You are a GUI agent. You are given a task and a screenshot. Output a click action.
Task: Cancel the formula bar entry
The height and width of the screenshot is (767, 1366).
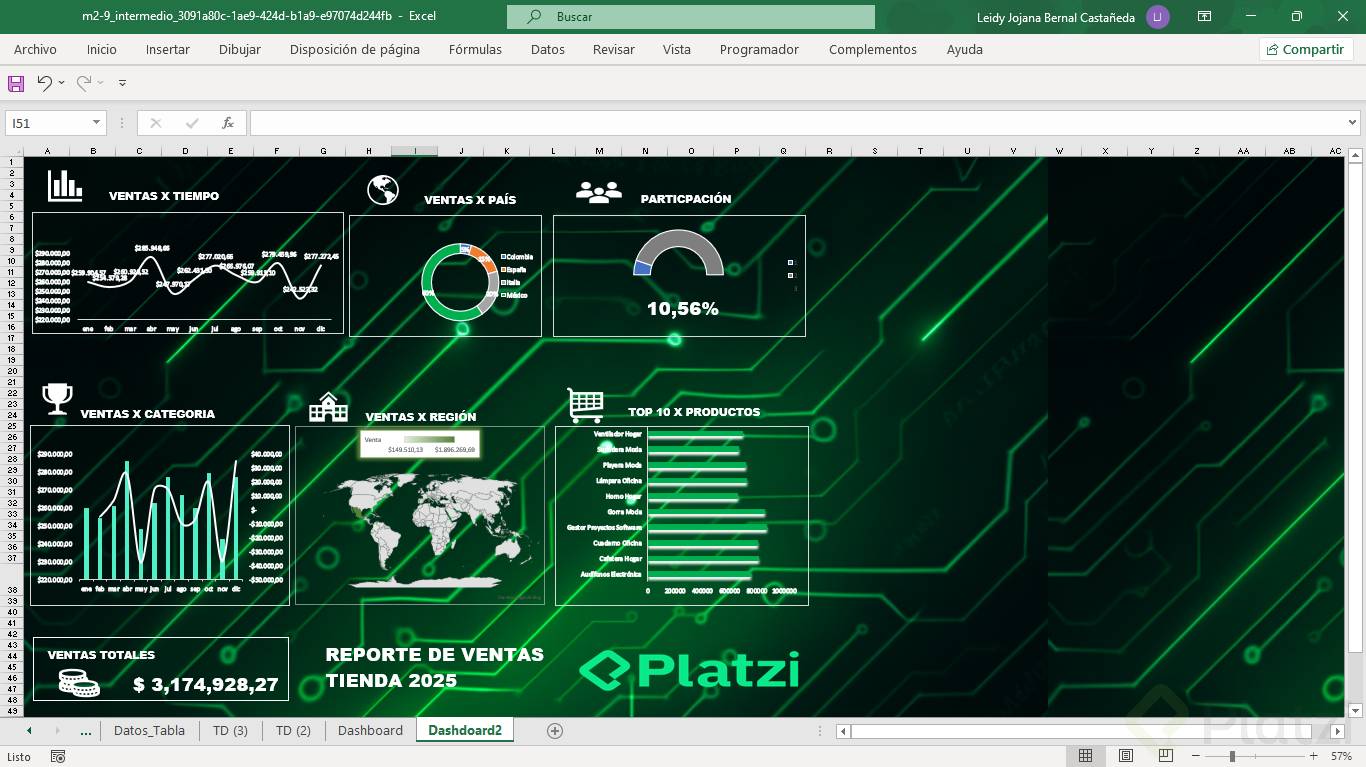pos(155,123)
